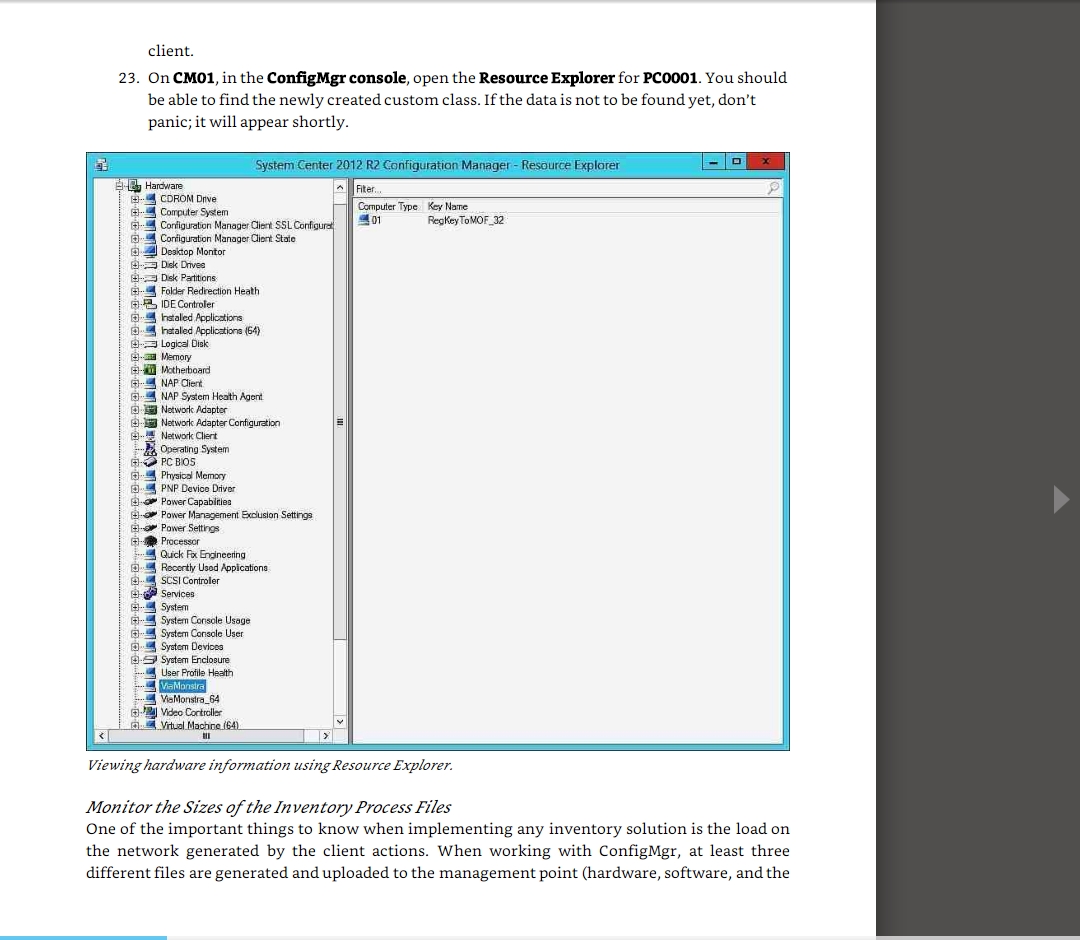The image size is (1080, 940).
Task: Click the Services gear icon
Action: [151, 594]
